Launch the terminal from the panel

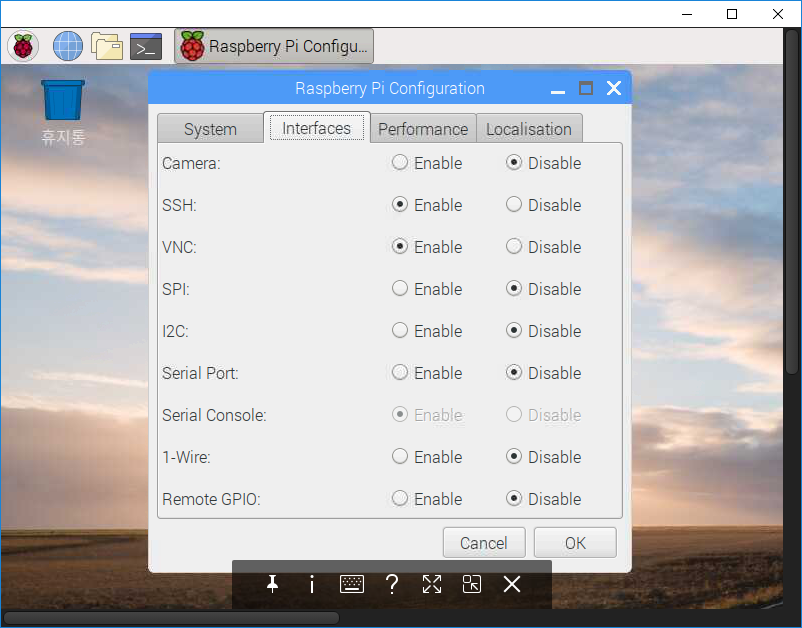146,47
